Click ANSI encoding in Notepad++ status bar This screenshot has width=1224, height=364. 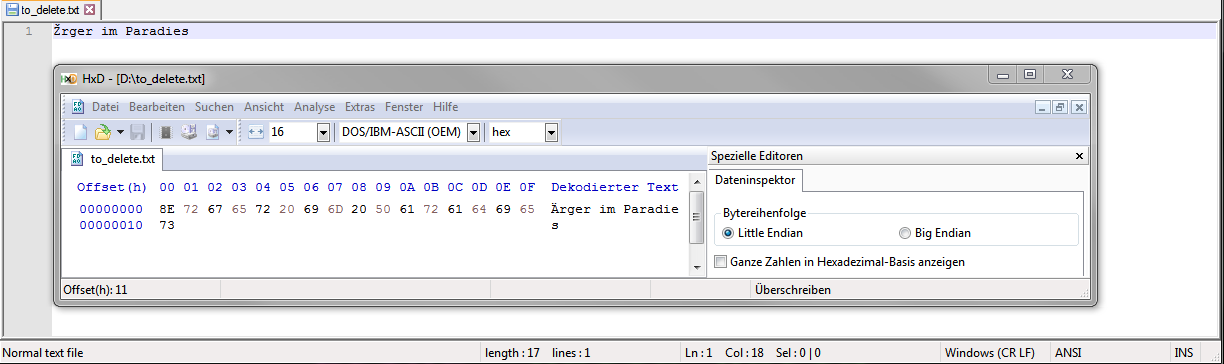click(1069, 353)
